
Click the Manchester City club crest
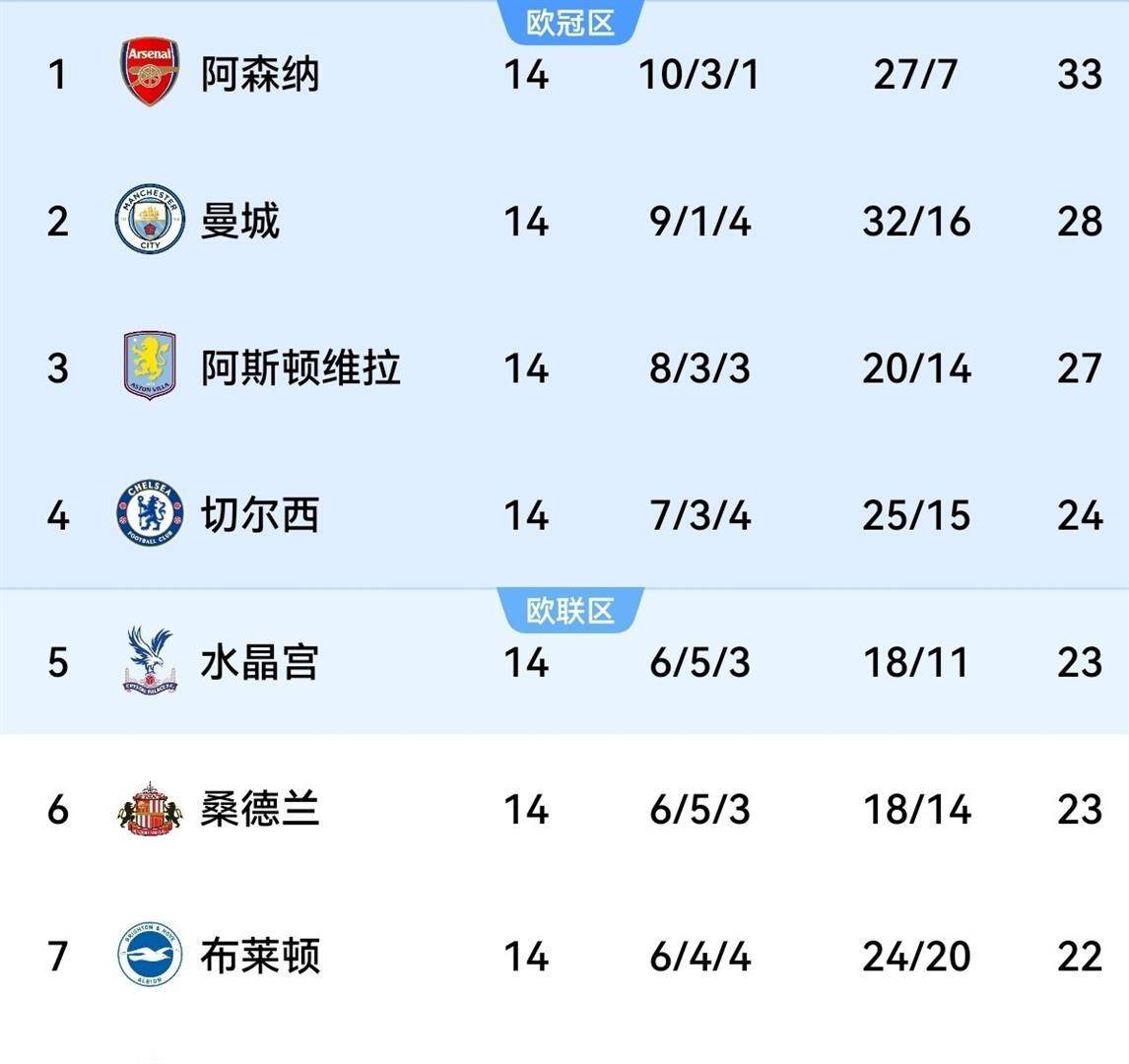coord(150,220)
